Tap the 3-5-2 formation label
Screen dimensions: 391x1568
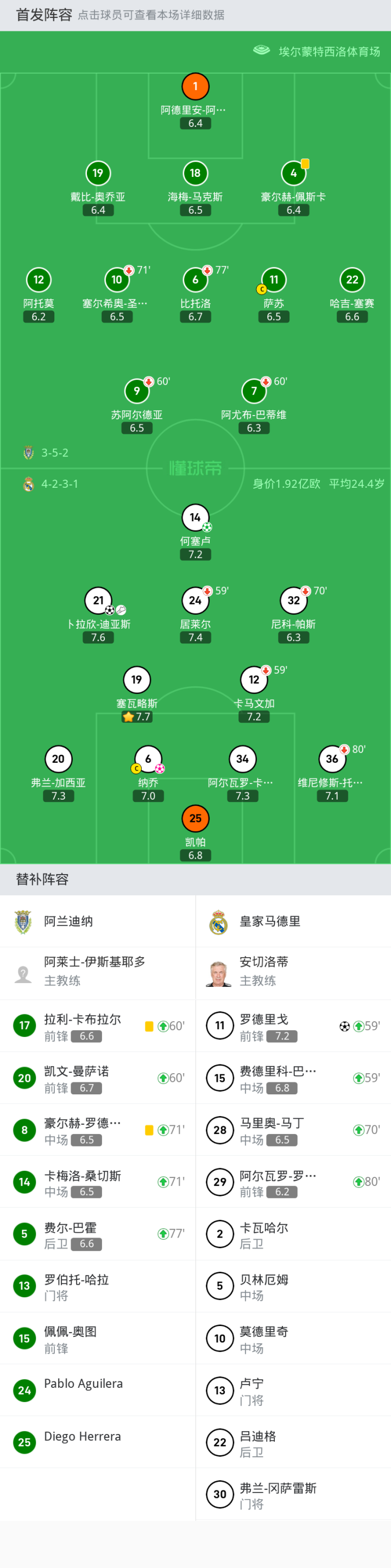(55, 453)
